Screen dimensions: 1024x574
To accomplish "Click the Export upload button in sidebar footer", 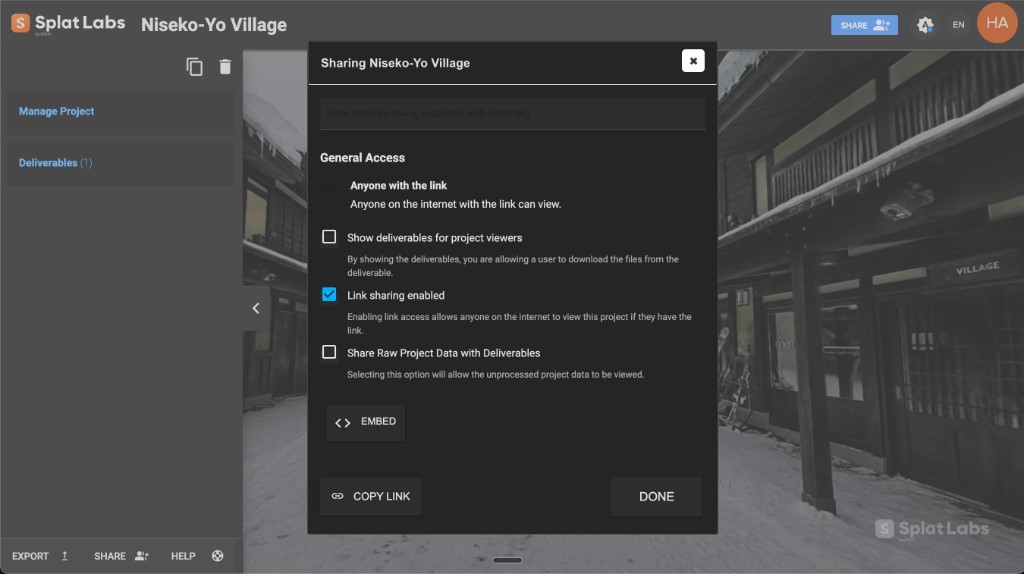I will 41,556.
